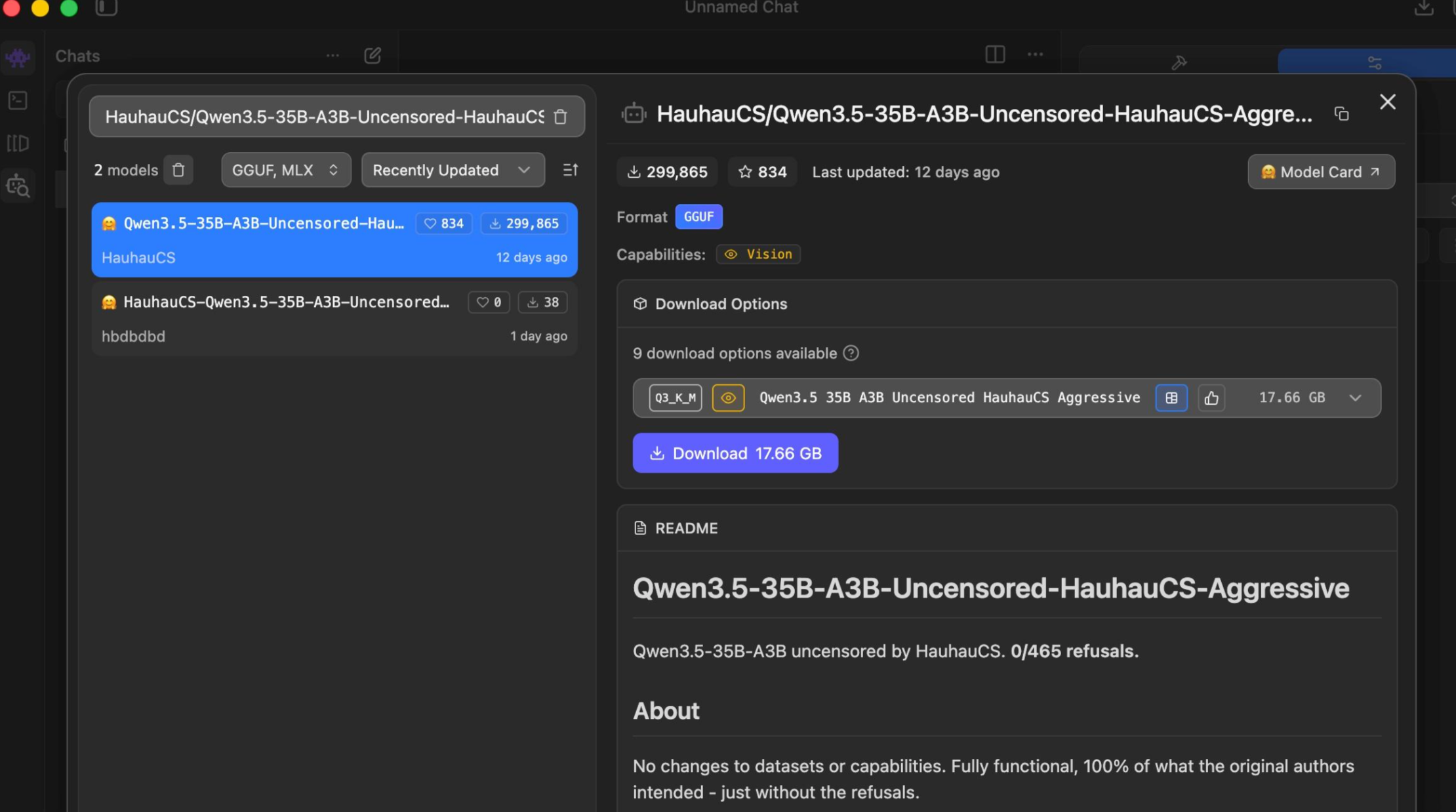Click the 299,865 download count in details
1456x812 pixels.
tap(667, 172)
